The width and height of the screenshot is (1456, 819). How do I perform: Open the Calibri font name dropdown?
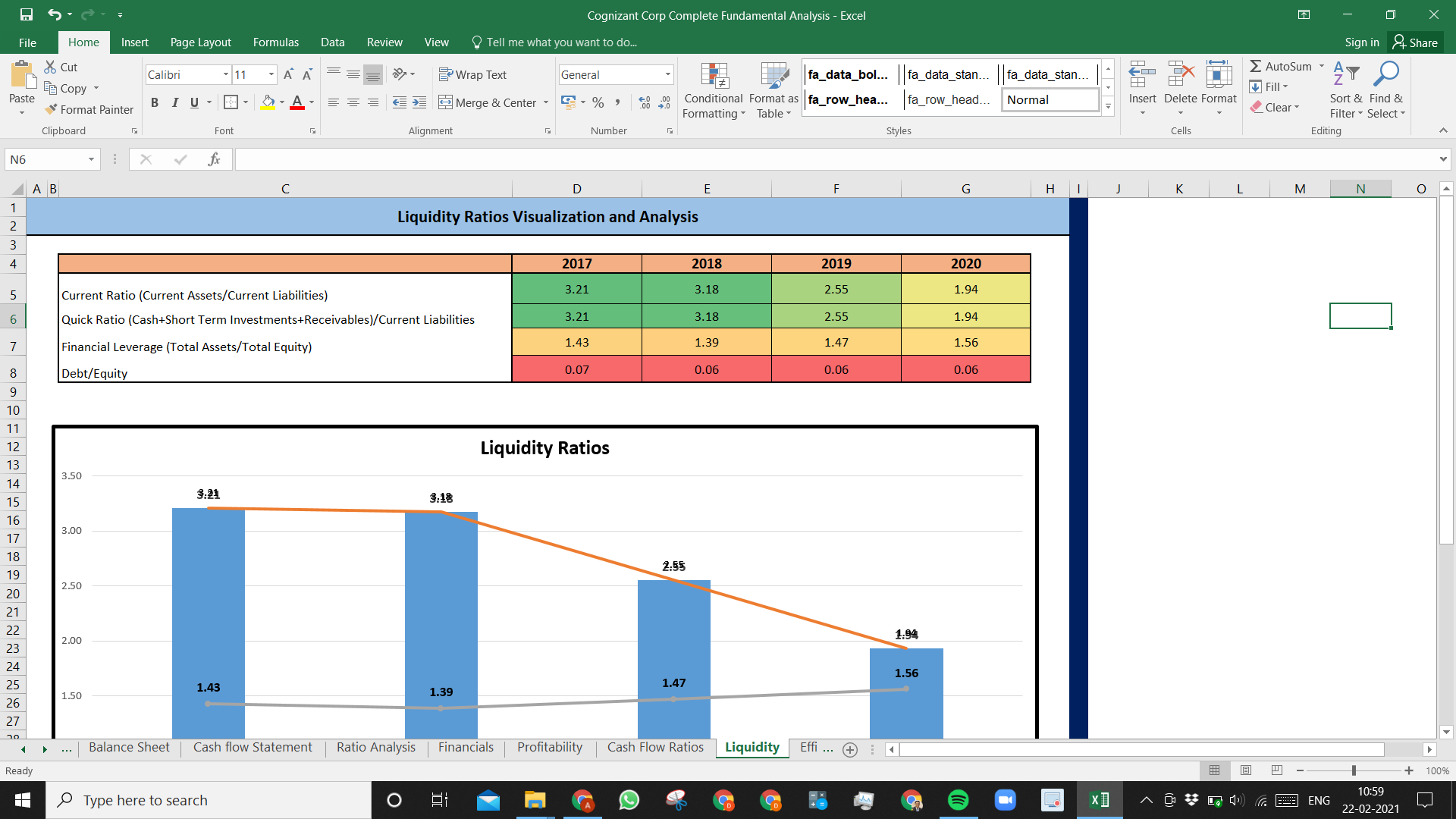click(x=226, y=74)
